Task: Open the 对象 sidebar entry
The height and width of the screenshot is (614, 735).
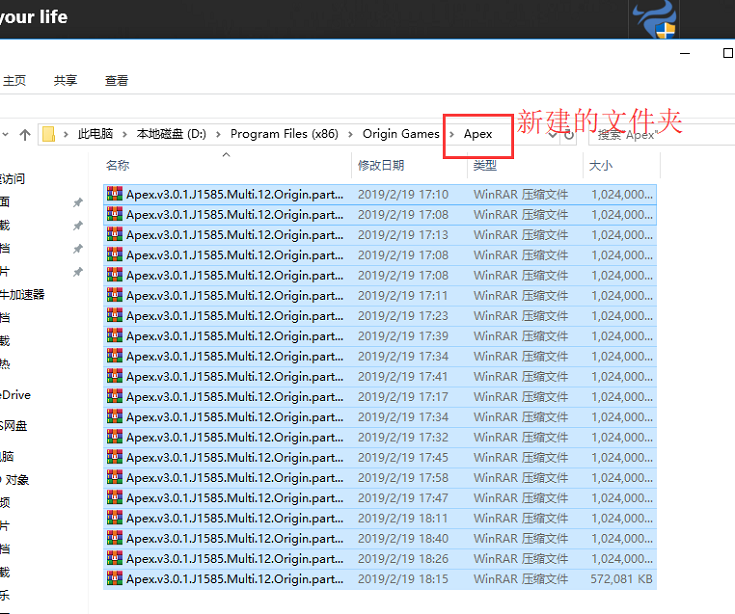Action: point(17,479)
